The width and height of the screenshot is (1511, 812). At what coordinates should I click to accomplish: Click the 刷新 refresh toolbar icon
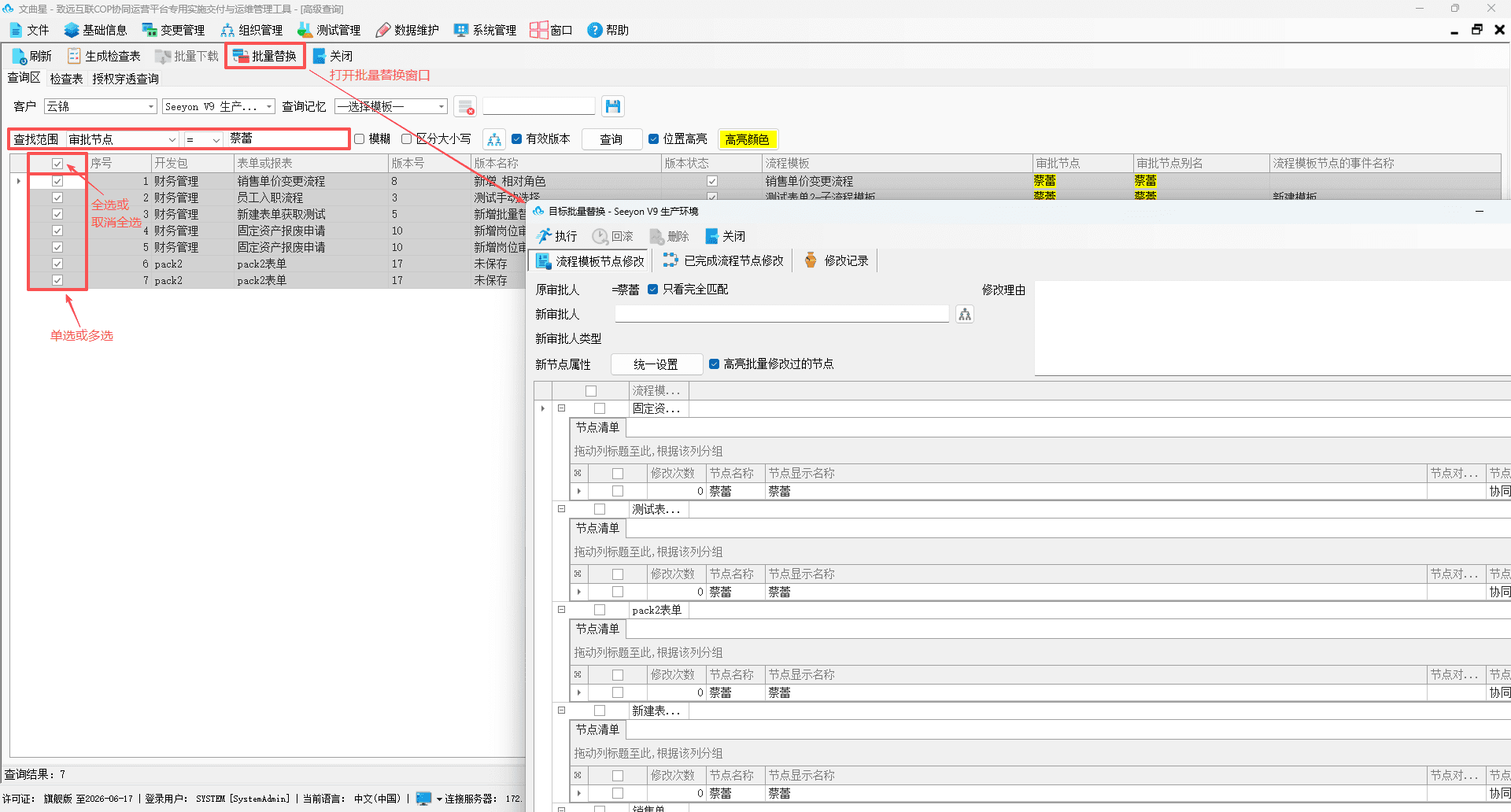[x=20, y=56]
